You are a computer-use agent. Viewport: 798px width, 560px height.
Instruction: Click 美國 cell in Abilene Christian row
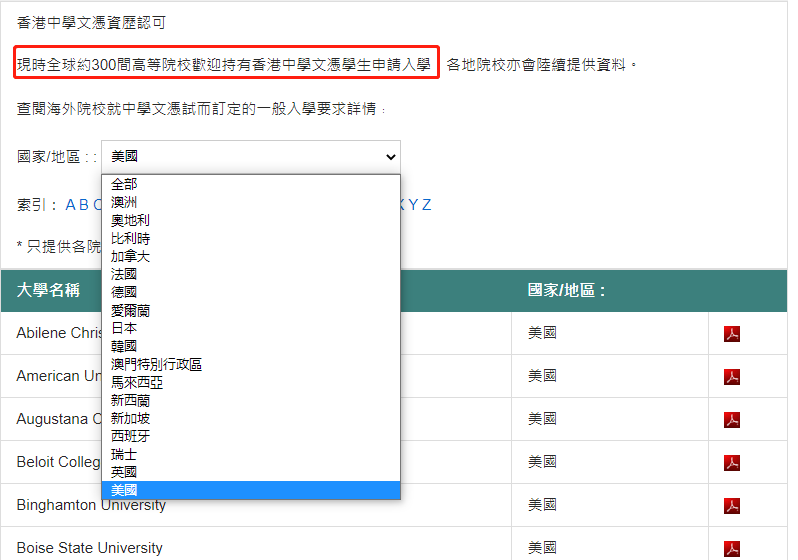(542, 333)
